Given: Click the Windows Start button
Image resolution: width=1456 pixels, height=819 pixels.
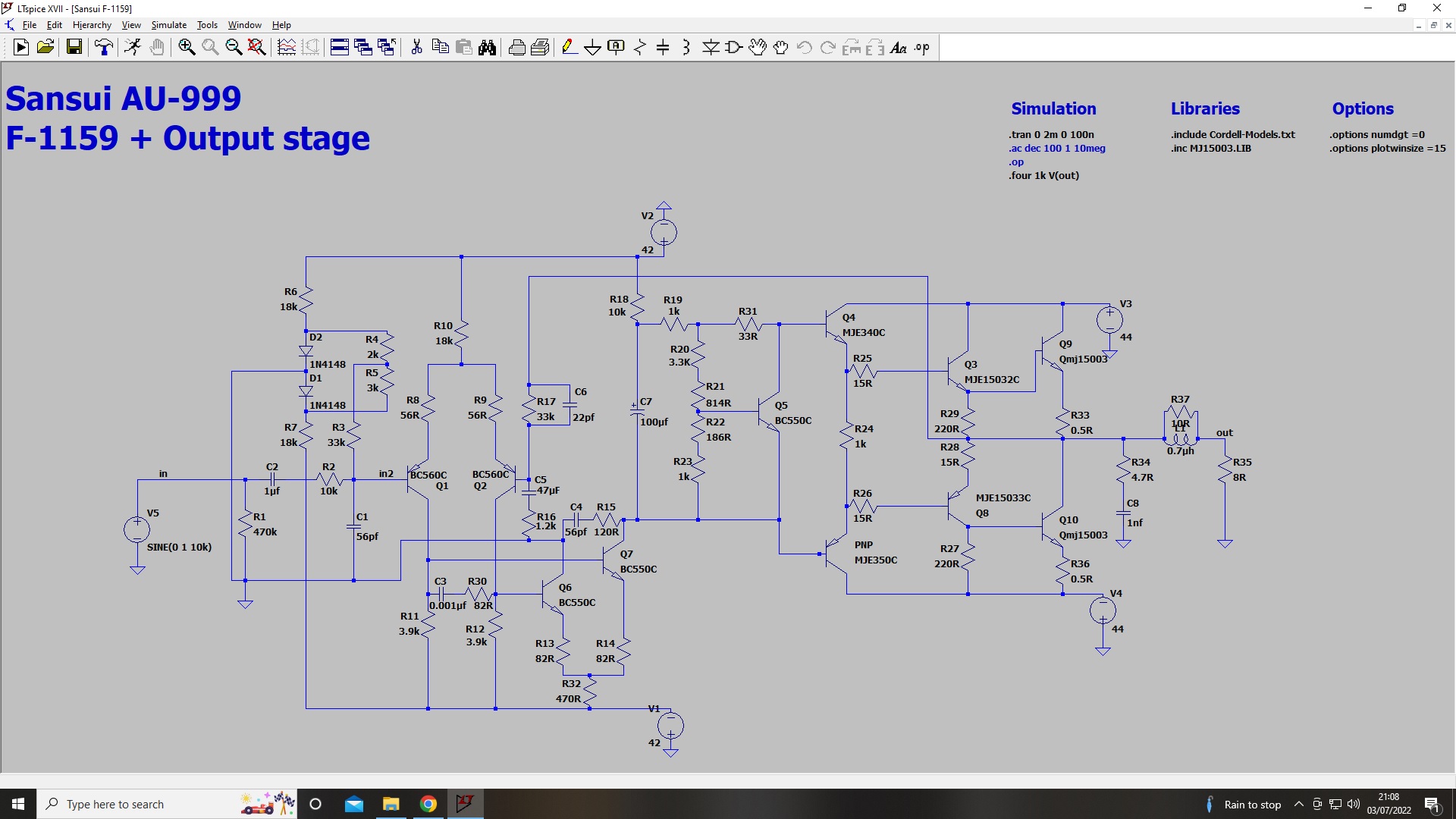Looking at the screenshot, I should tap(18, 804).
